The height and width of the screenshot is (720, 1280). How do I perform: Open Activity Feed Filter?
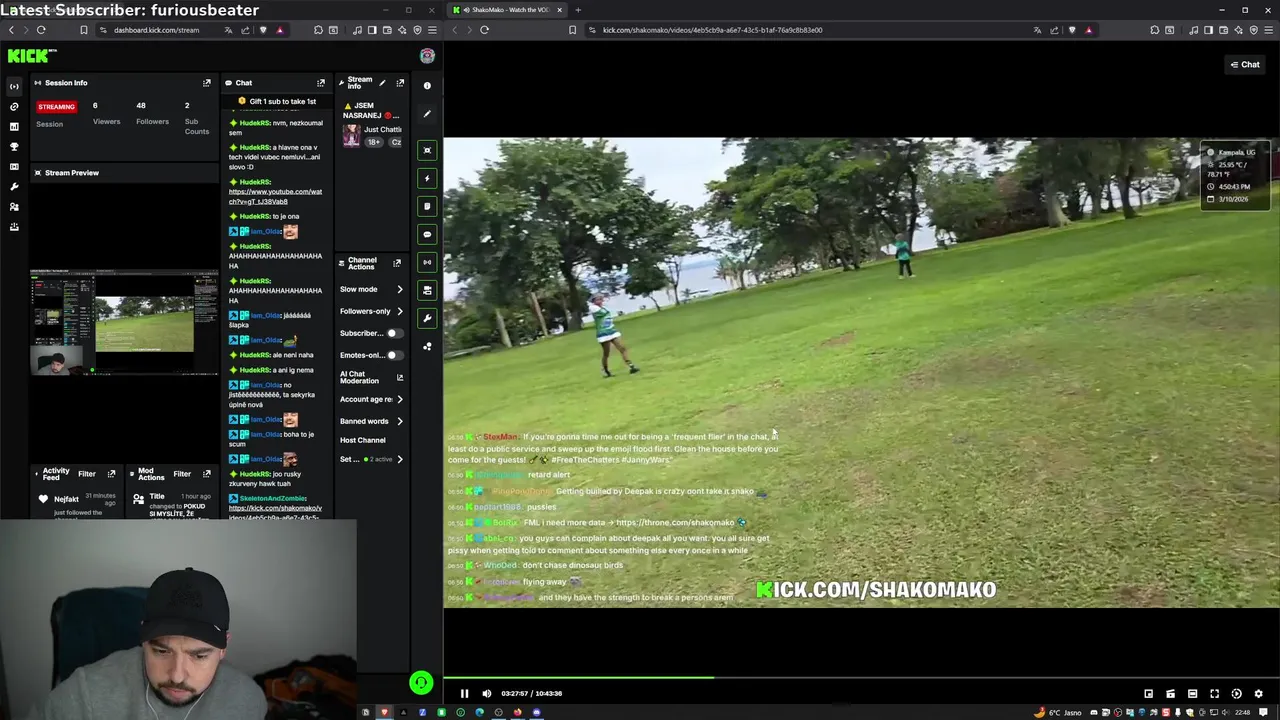[x=87, y=474]
